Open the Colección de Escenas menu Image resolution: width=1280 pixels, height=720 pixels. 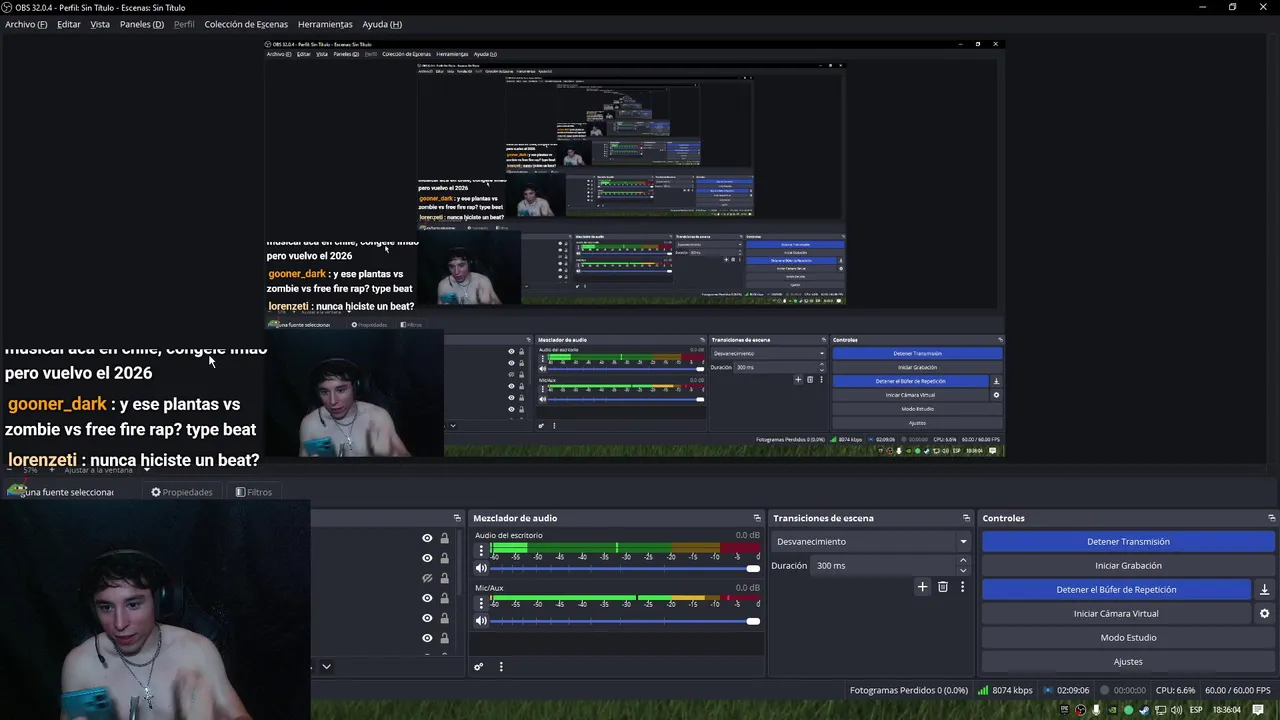coord(246,24)
